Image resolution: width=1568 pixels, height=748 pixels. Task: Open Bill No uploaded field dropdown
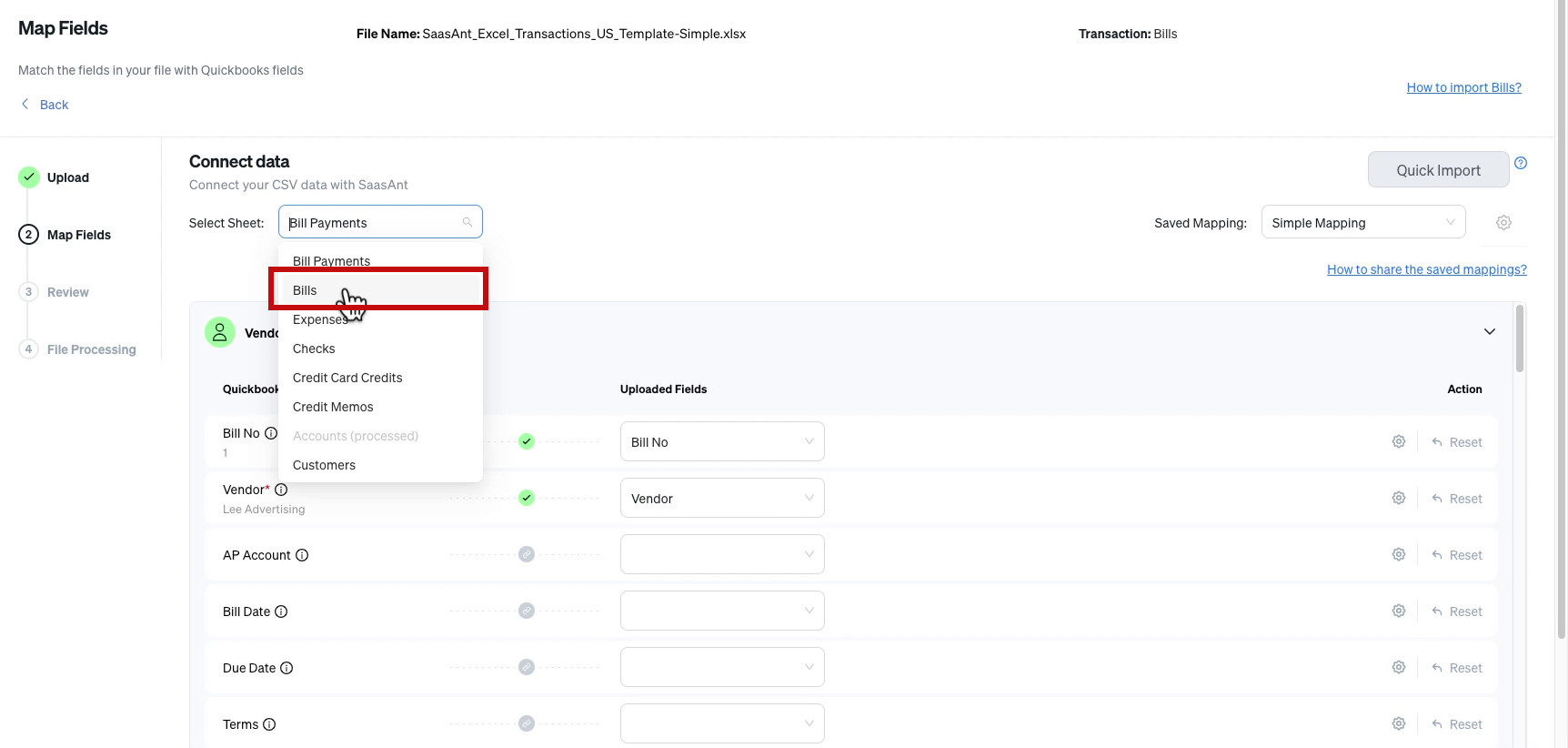[x=722, y=441]
